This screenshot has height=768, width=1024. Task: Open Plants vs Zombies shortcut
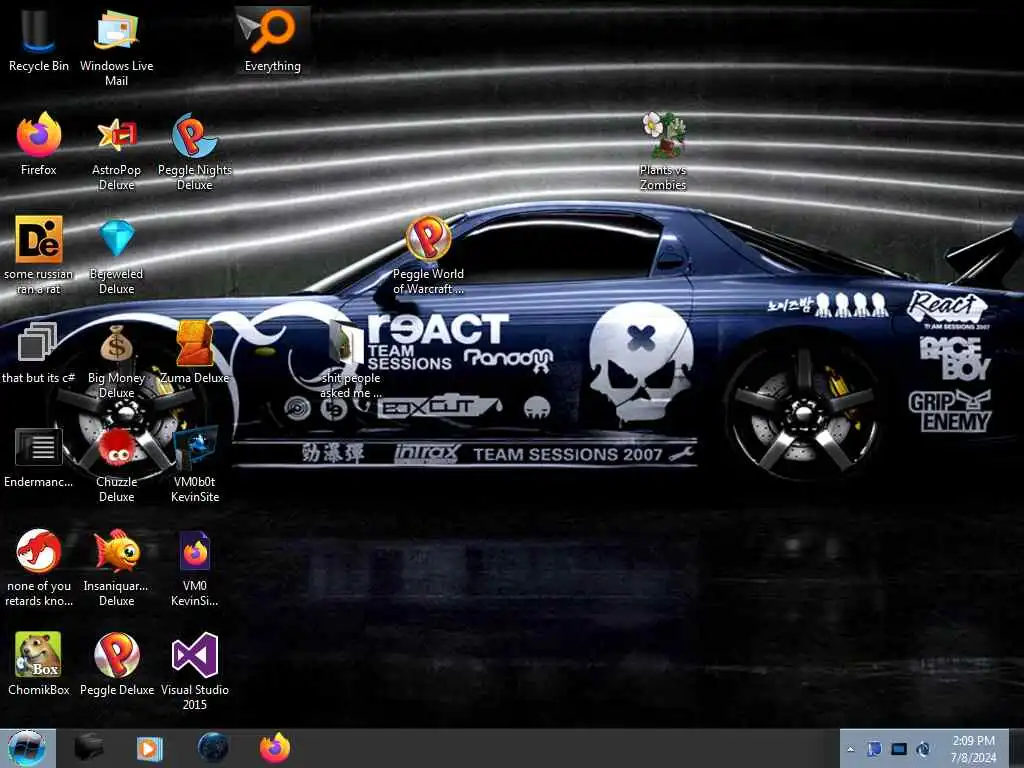[x=663, y=152]
